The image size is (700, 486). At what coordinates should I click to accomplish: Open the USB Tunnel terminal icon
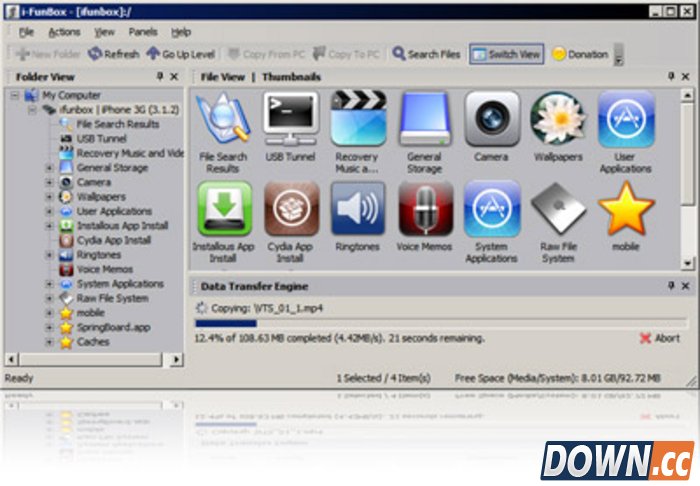pyautogui.click(x=290, y=120)
